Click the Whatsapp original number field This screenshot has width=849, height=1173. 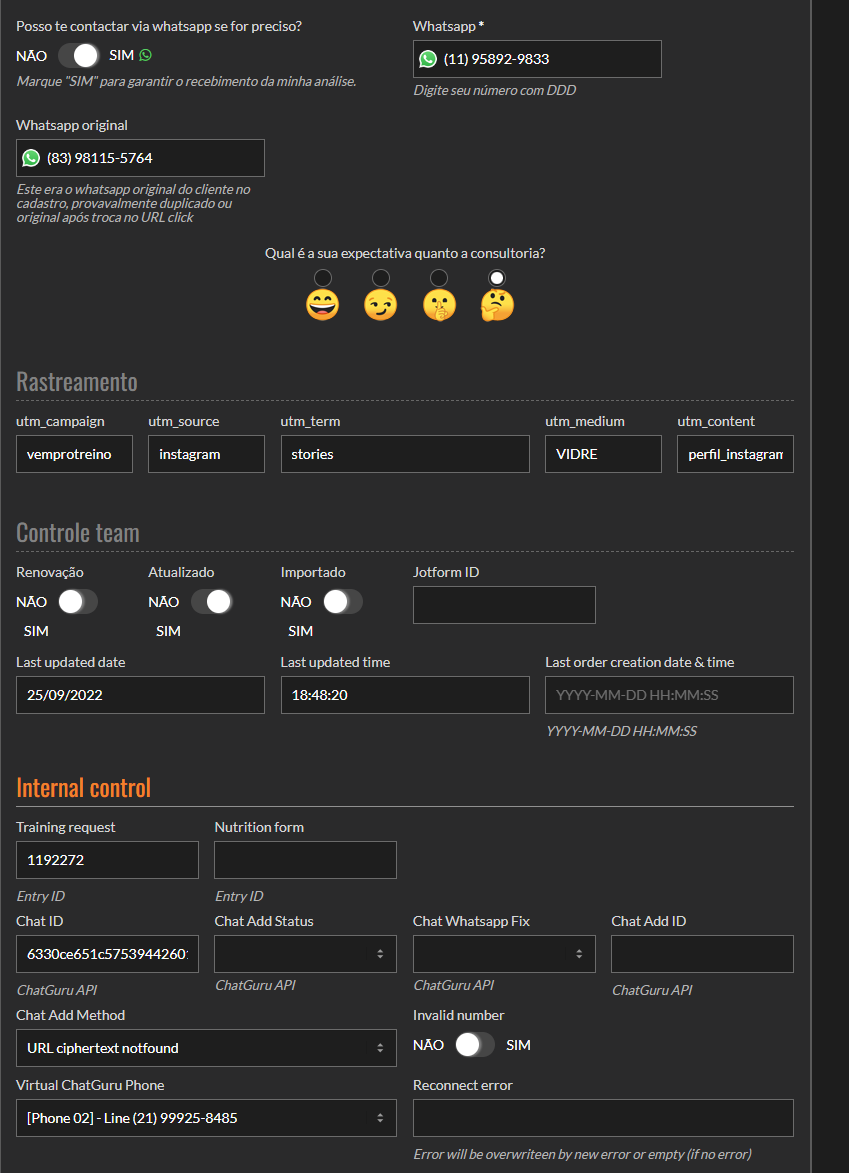pyautogui.click(x=141, y=158)
